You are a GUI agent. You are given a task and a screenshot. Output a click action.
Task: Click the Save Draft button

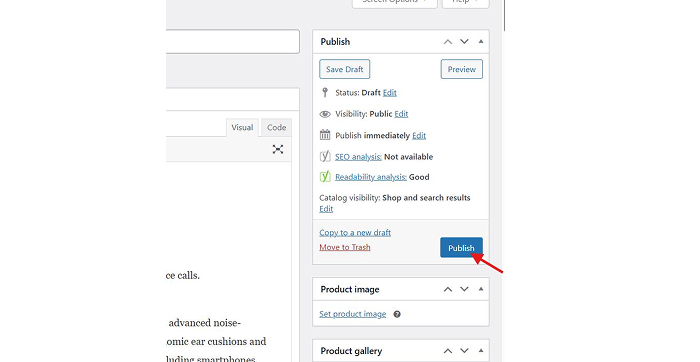pos(344,69)
